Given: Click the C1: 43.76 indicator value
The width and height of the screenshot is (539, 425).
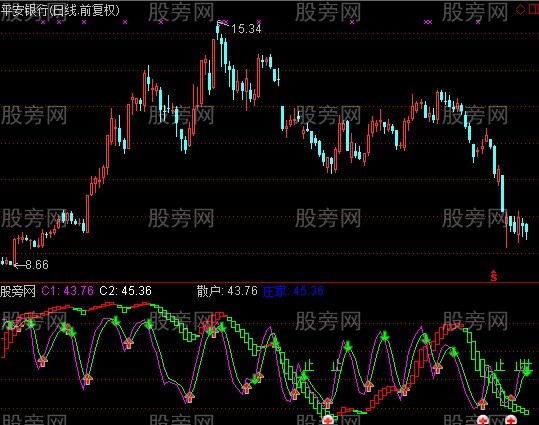Looking at the screenshot, I should (x=67, y=291).
